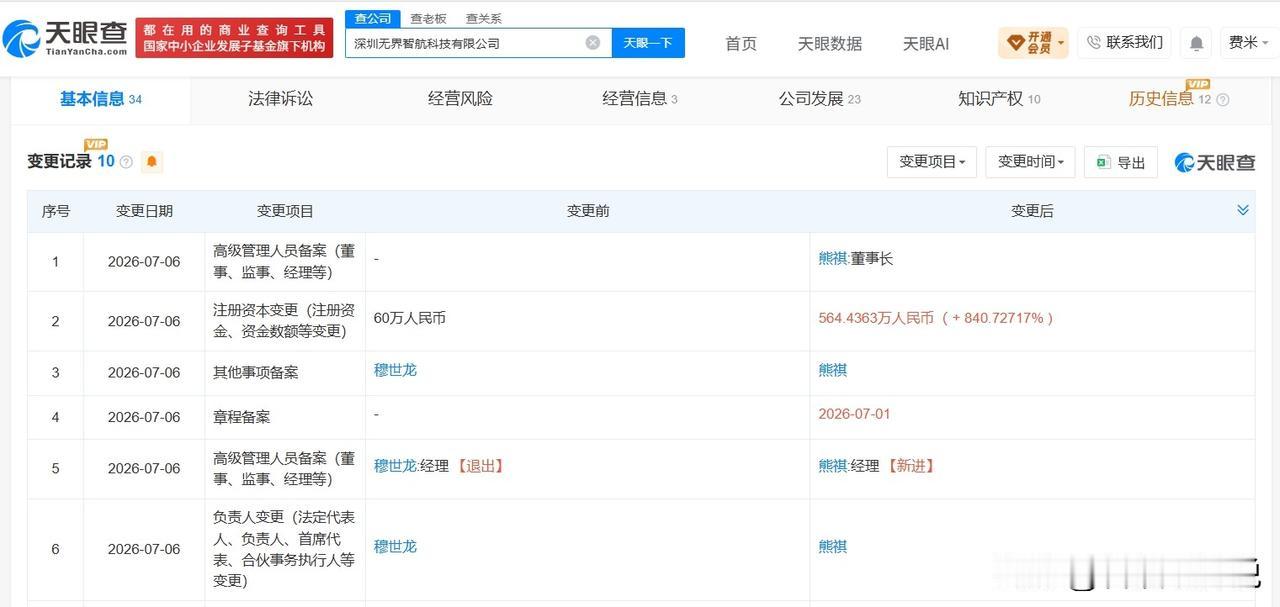1280x607 pixels.
Task: Toggle the orange alert bell beside 变更记录
Action: click(x=152, y=161)
